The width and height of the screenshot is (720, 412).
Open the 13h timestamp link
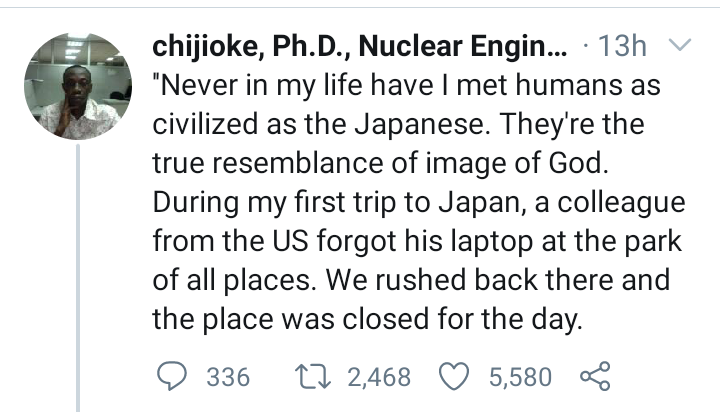(624, 47)
